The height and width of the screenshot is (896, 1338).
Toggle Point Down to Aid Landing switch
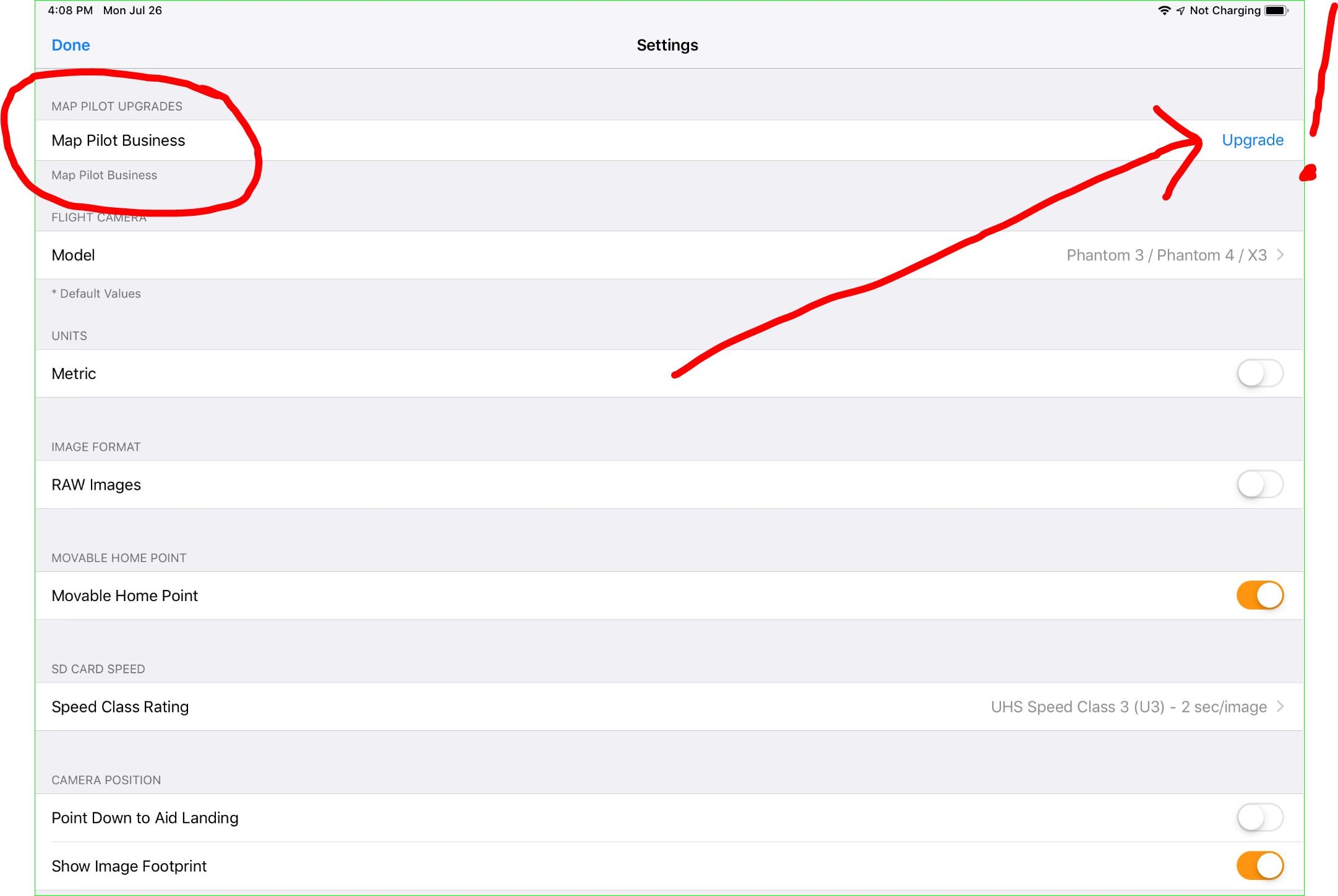click(1260, 817)
